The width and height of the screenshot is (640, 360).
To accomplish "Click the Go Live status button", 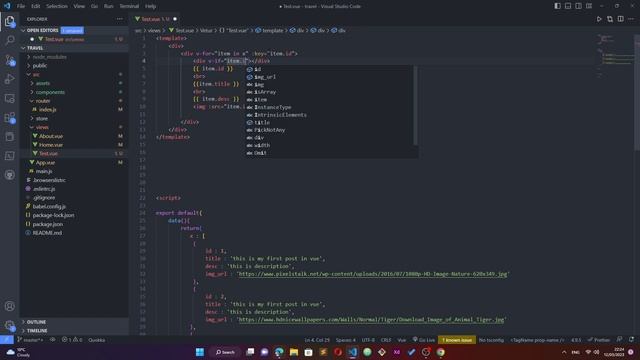I will [x=424, y=340].
